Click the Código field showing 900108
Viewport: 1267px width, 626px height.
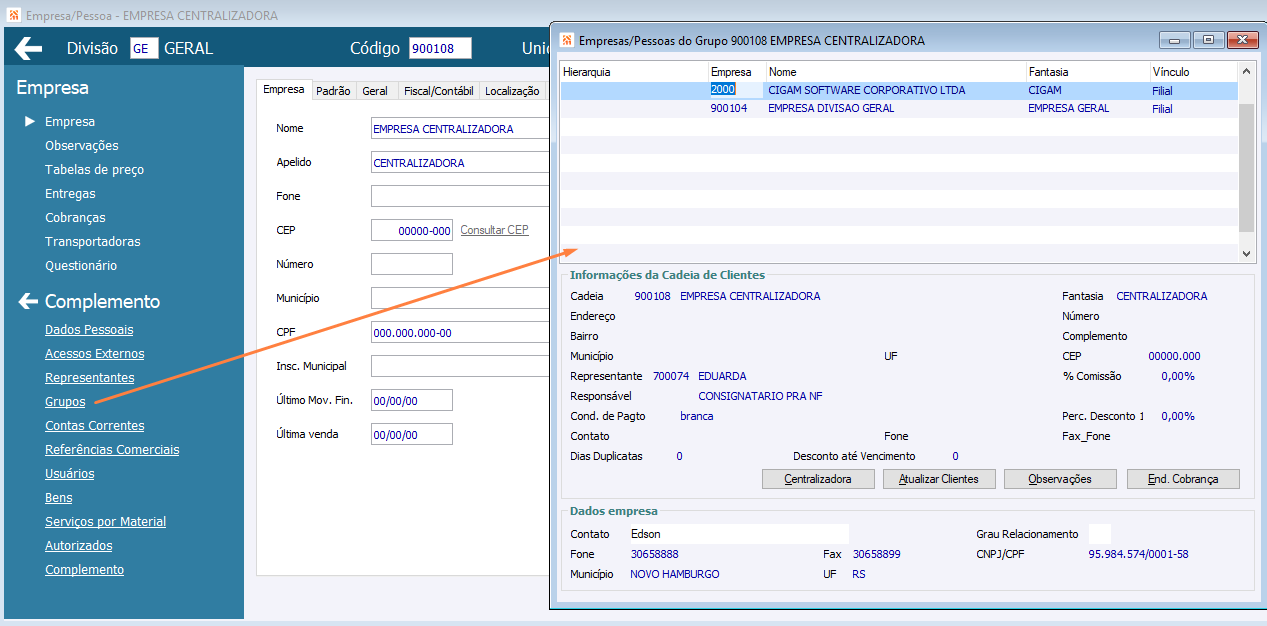pos(440,48)
